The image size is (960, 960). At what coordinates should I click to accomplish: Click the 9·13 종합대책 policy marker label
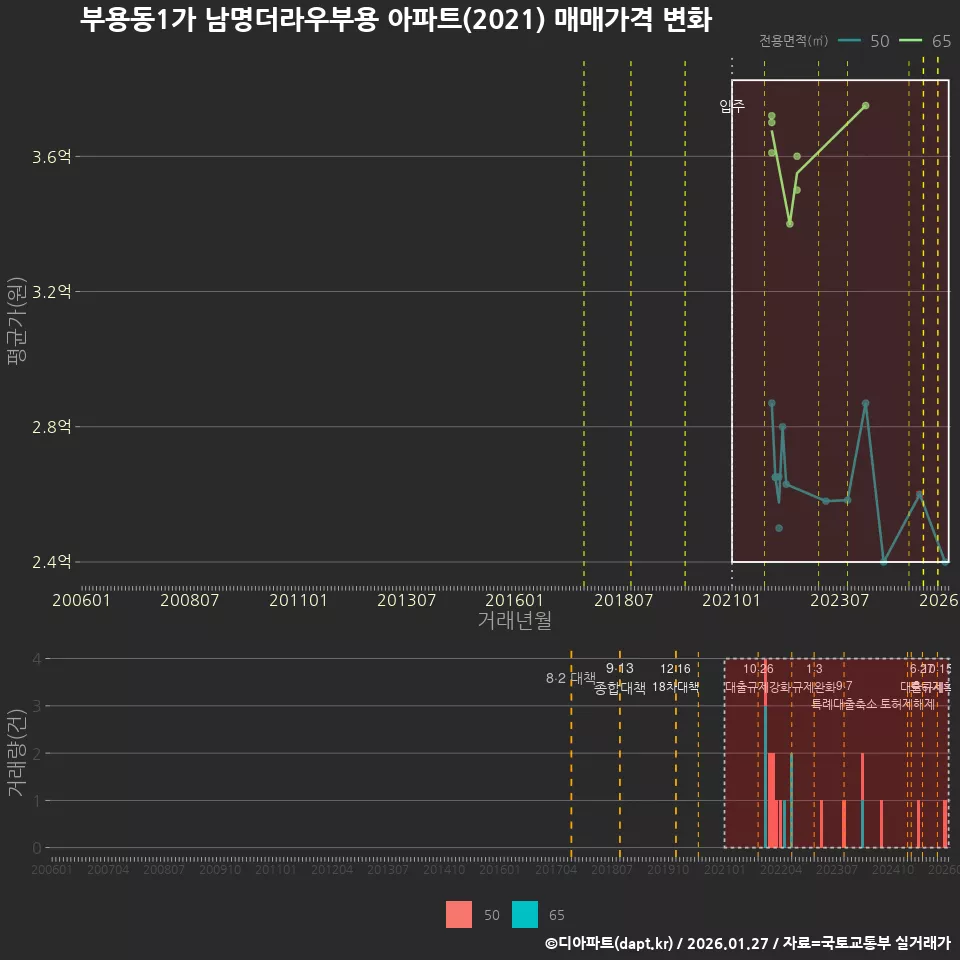(620, 678)
